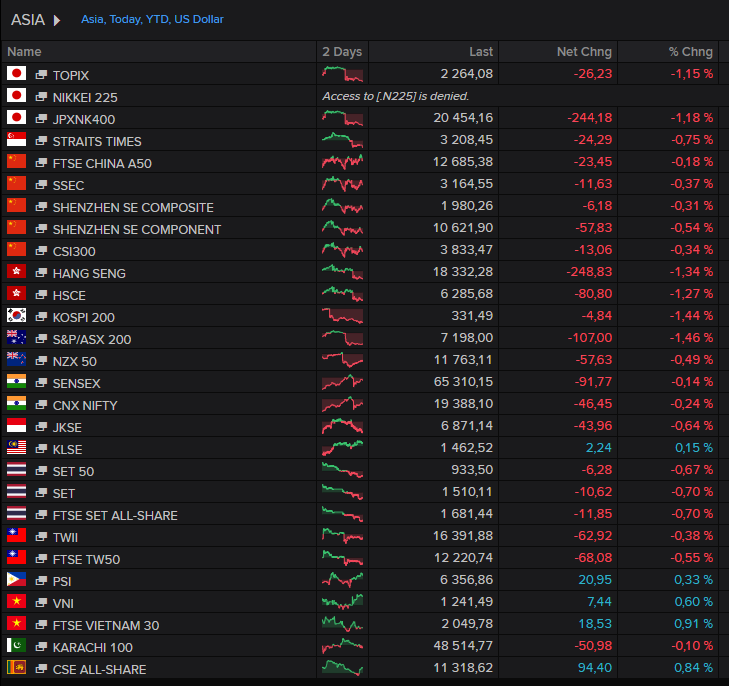This screenshot has width=729, height=686.
Task: Sort by the Net Chng column header
Action: 584,52
